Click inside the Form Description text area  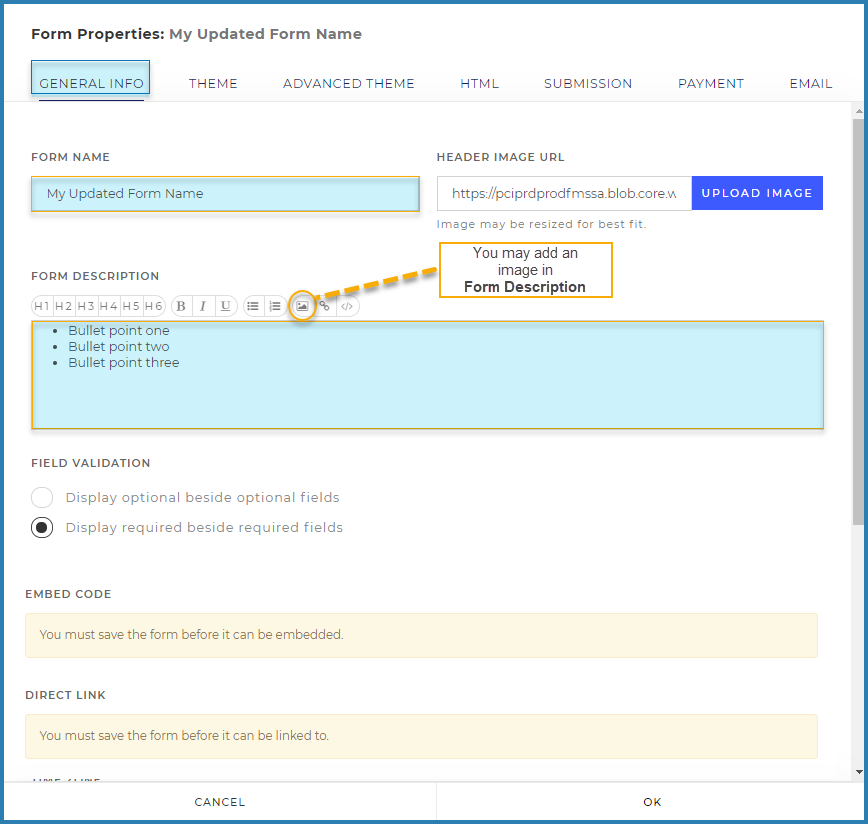[x=427, y=375]
